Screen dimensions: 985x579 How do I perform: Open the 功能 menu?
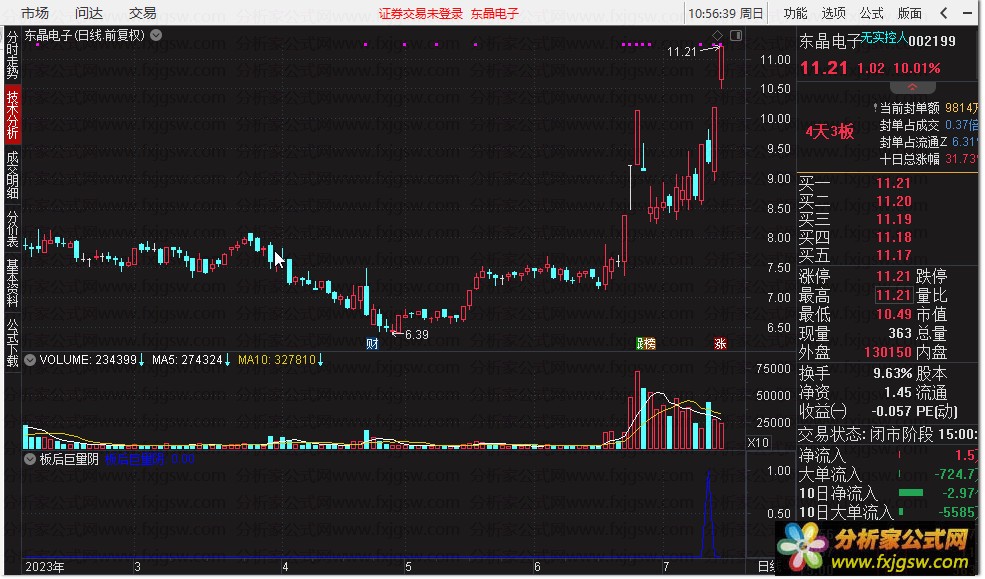click(x=795, y=13)
